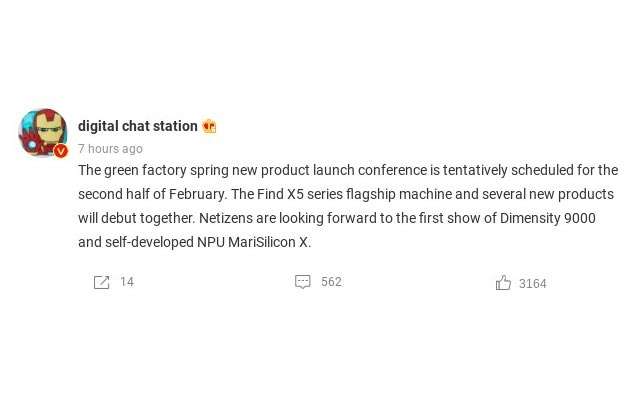
Task: Like the post with the thumbs-up icon
Action: coord(503,283)
